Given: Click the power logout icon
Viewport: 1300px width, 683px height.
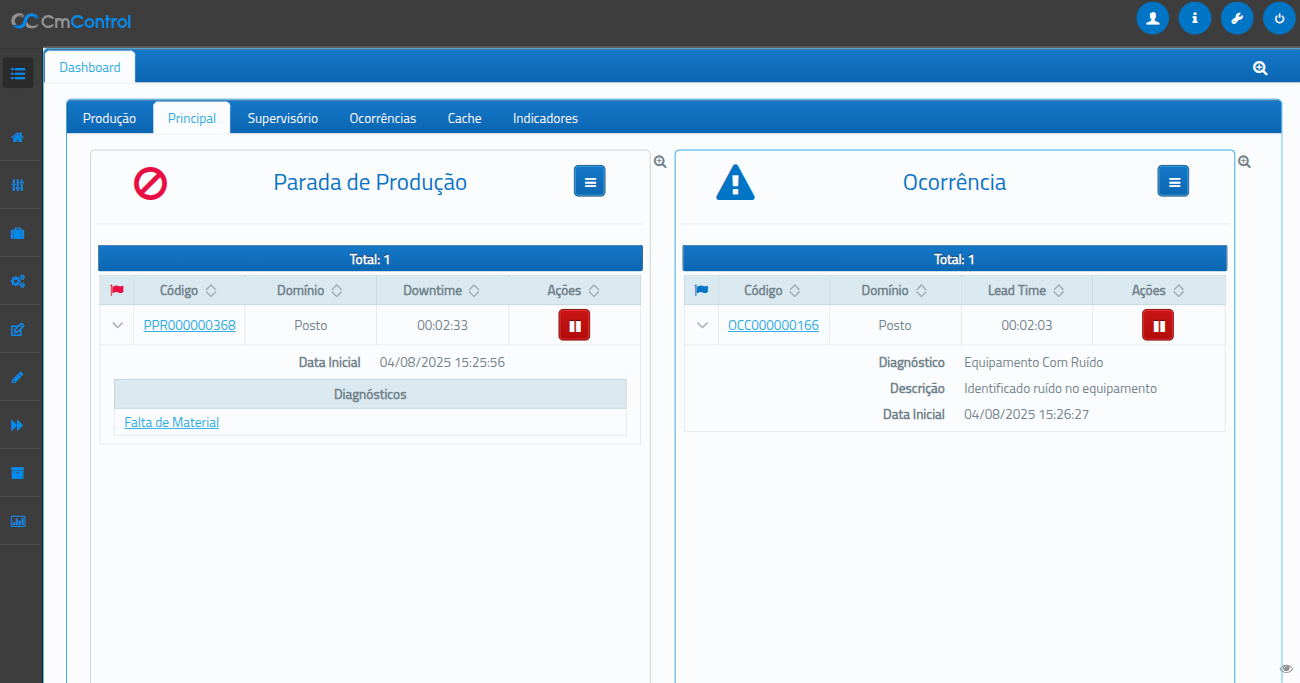Looking at the screenshot, I should 1279,18.
